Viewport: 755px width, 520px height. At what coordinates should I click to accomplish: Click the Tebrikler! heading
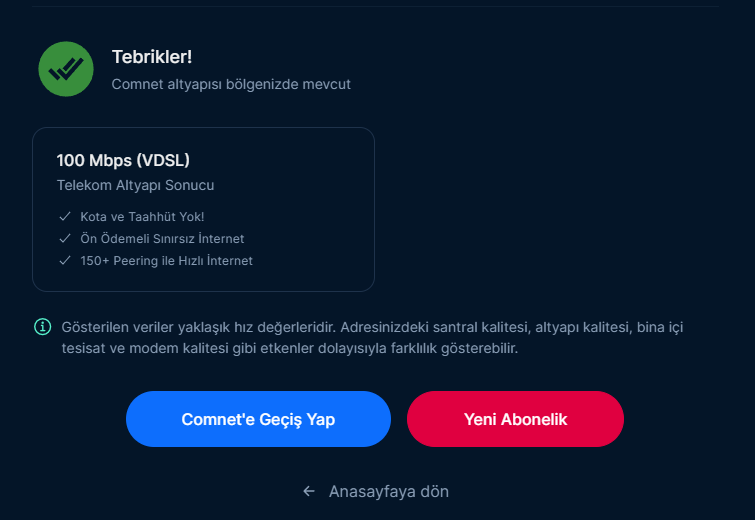click(152, 57)
